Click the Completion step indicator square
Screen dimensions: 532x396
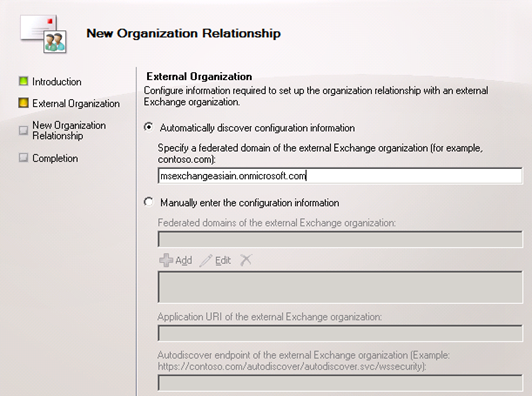(23, 158)
